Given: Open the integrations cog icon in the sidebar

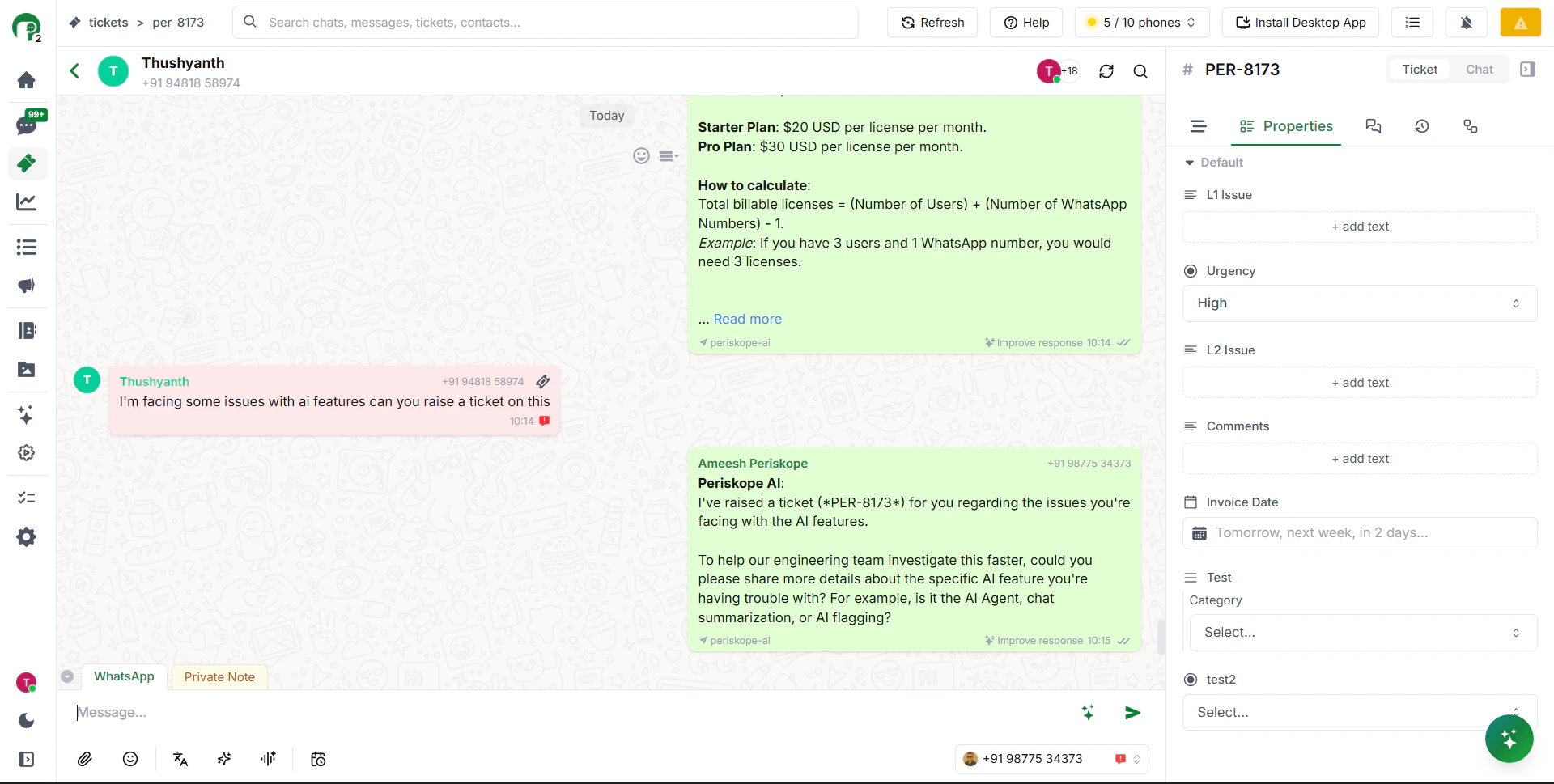Looking at the screenshot, I should point(26,452).
